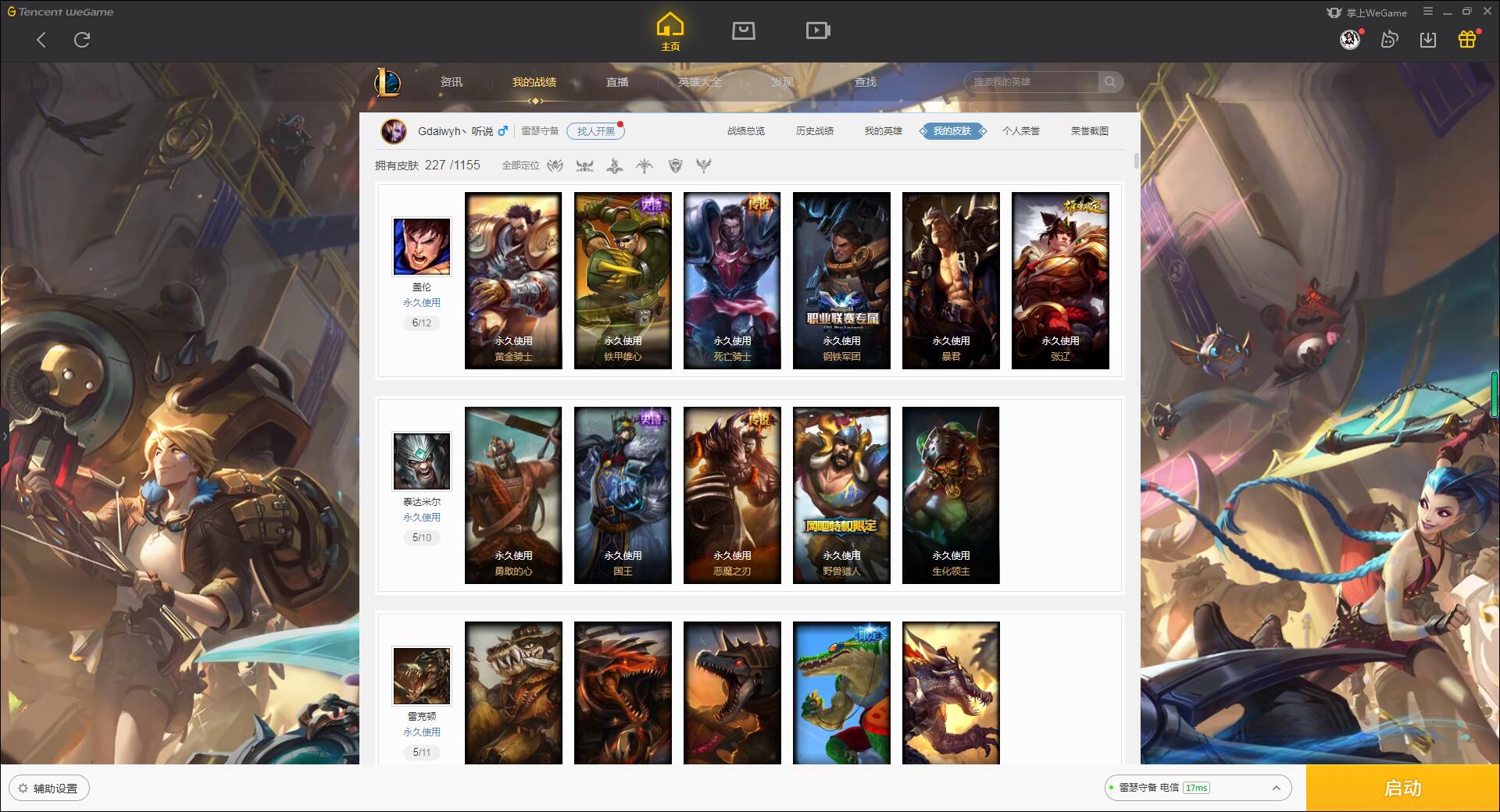Filter skins by marksman role icon
Image resolution: width=1500 pixels, height=812 pixels.
(645, 166)
